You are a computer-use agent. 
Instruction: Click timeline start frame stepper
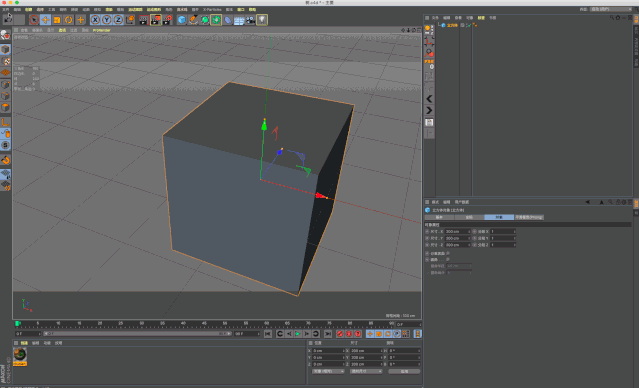pos(40,334)
